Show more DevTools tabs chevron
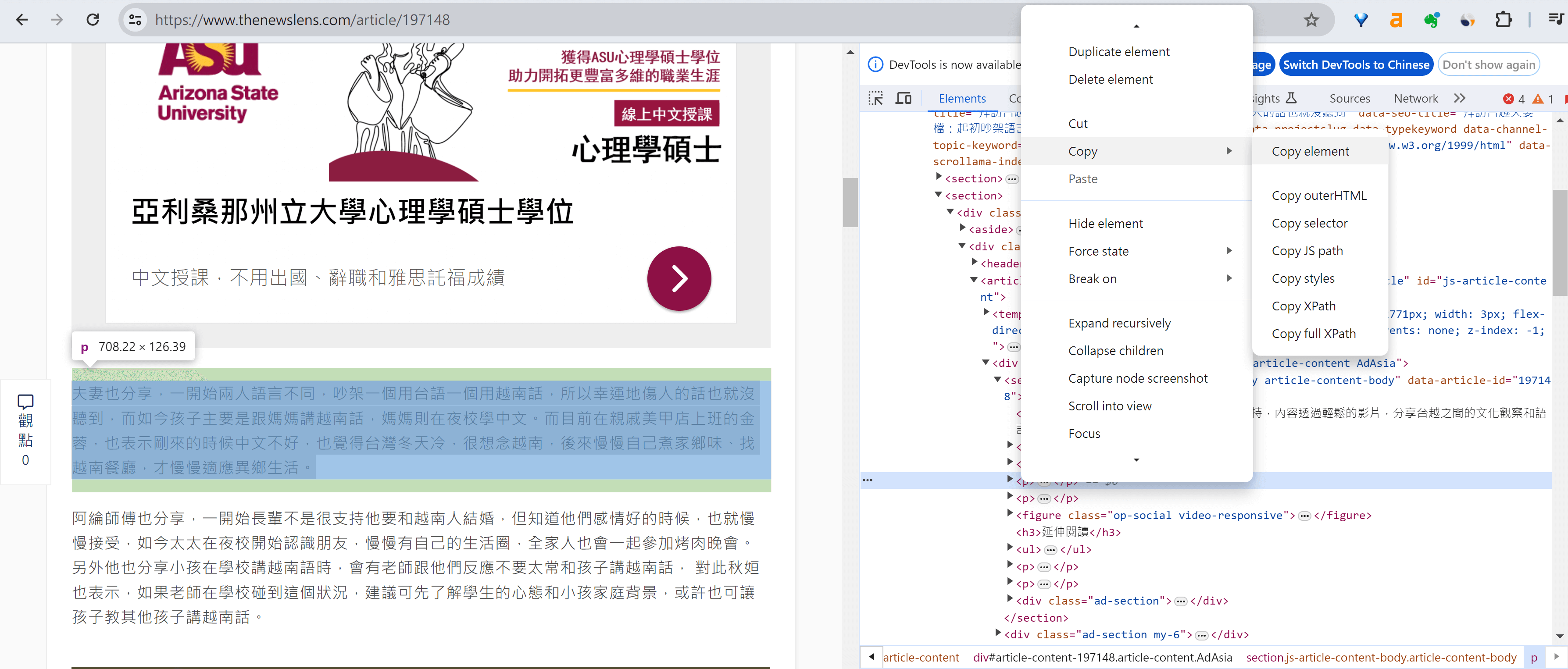The height and width of the screenshot is (669, 1568). pos(1459,99)
